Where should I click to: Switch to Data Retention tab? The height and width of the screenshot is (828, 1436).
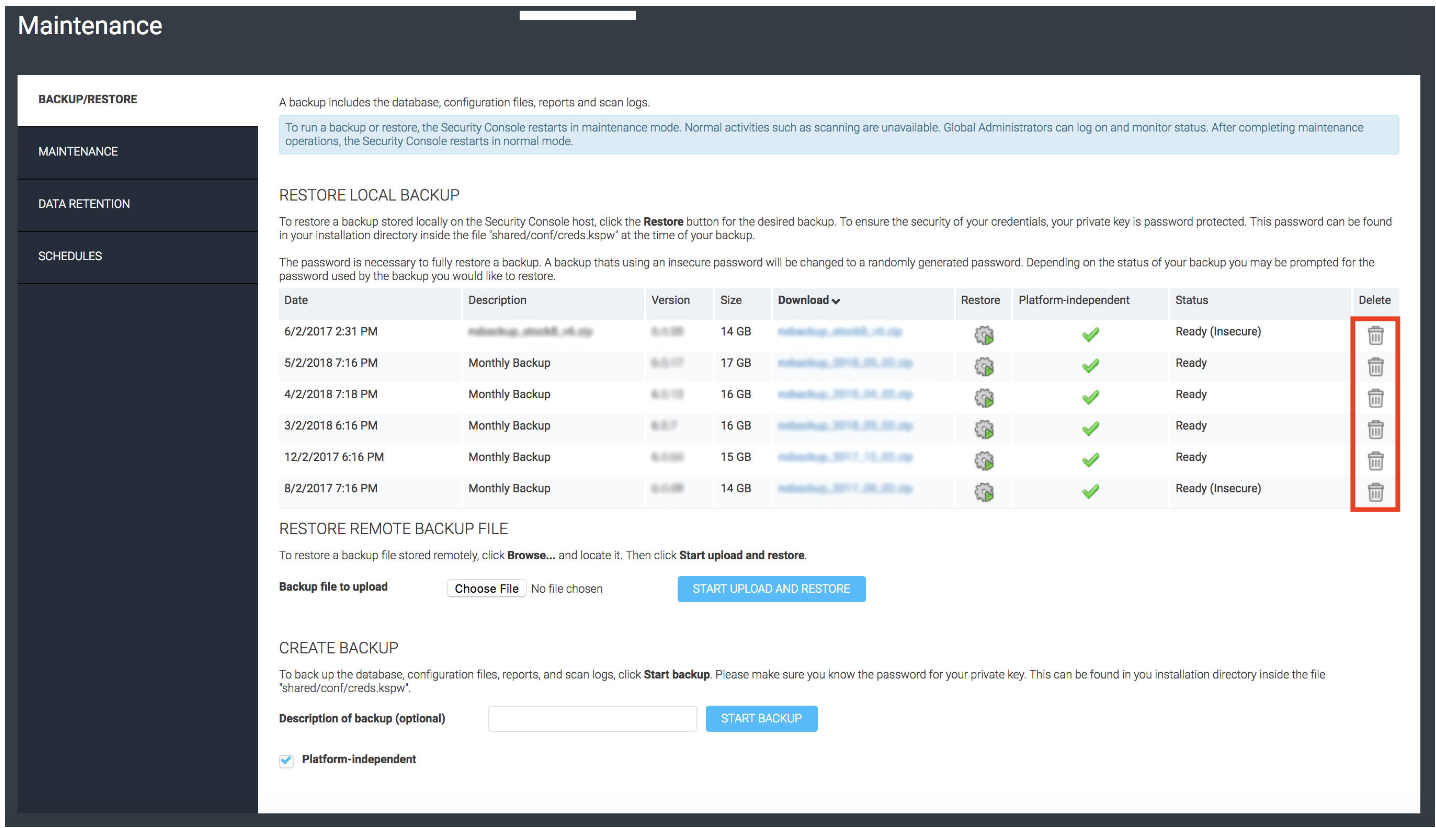(84, 204)
